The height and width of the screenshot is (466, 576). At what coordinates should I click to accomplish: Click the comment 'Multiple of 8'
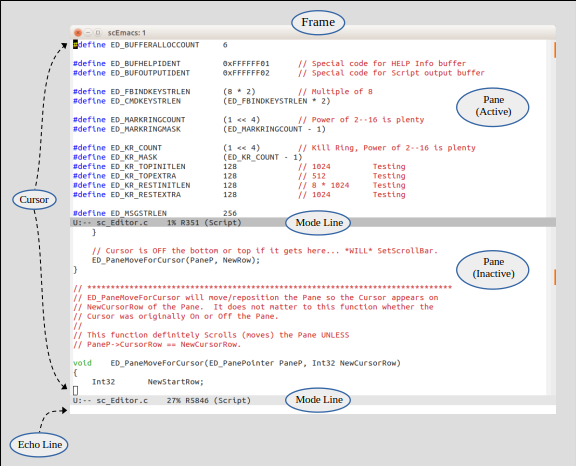pyautogui.click(x=342, y=91)
